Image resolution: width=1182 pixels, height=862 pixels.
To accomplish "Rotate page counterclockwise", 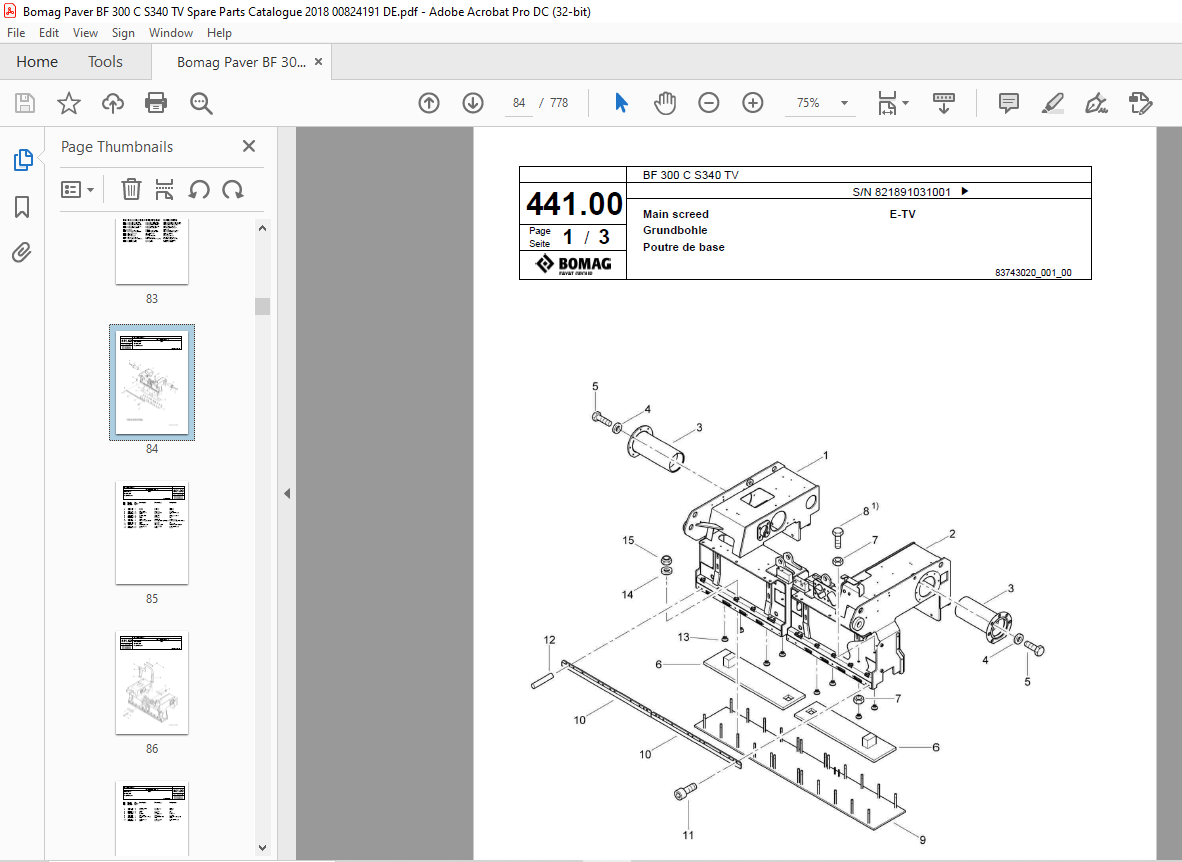I will (x=199, y=189).
